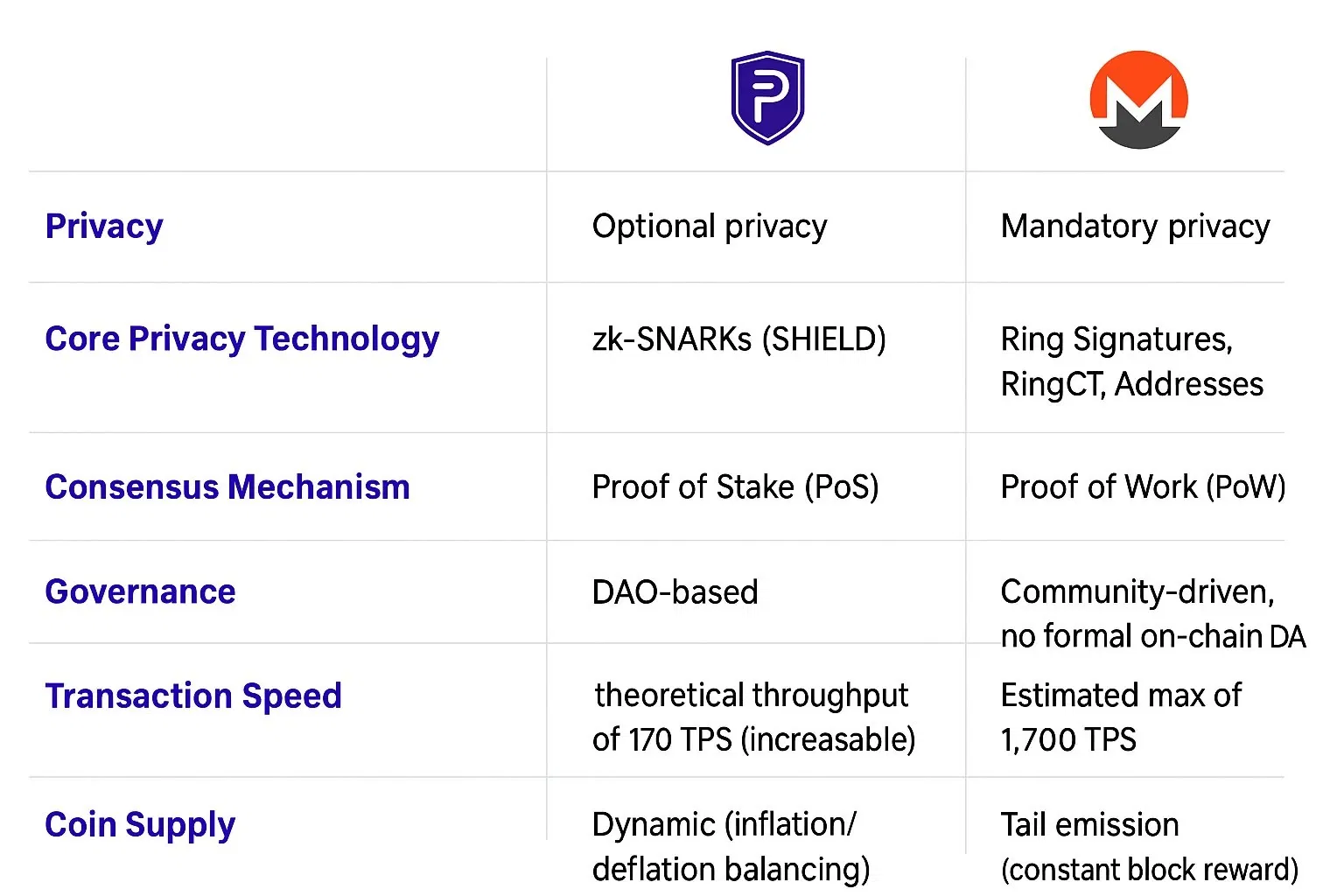Screen dimensions: 1344x896
Task: Click the zk-SNARKs (SHIELD) entry
Action: 738,339
